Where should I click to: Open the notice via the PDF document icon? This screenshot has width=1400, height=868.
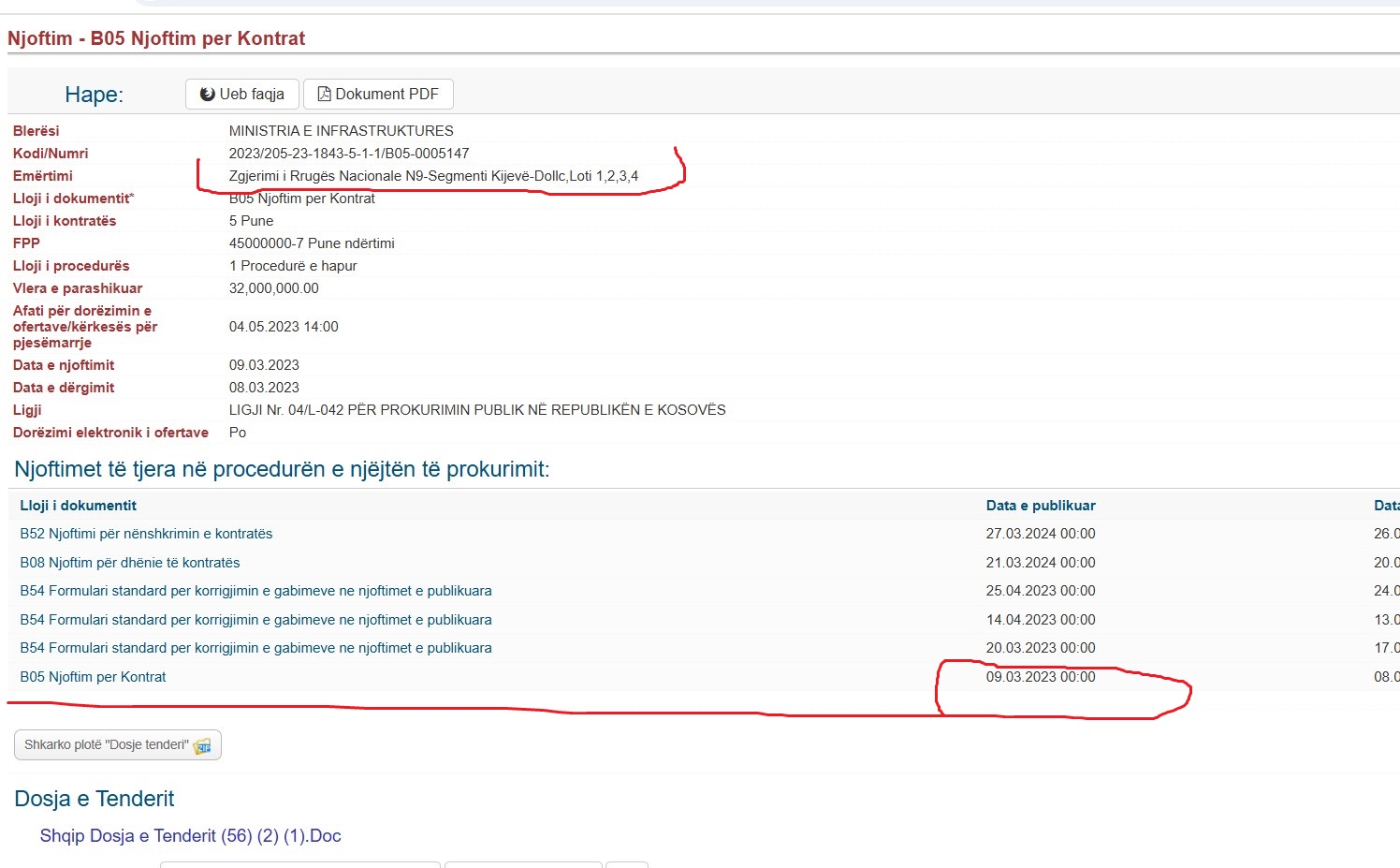pos(325,95)
